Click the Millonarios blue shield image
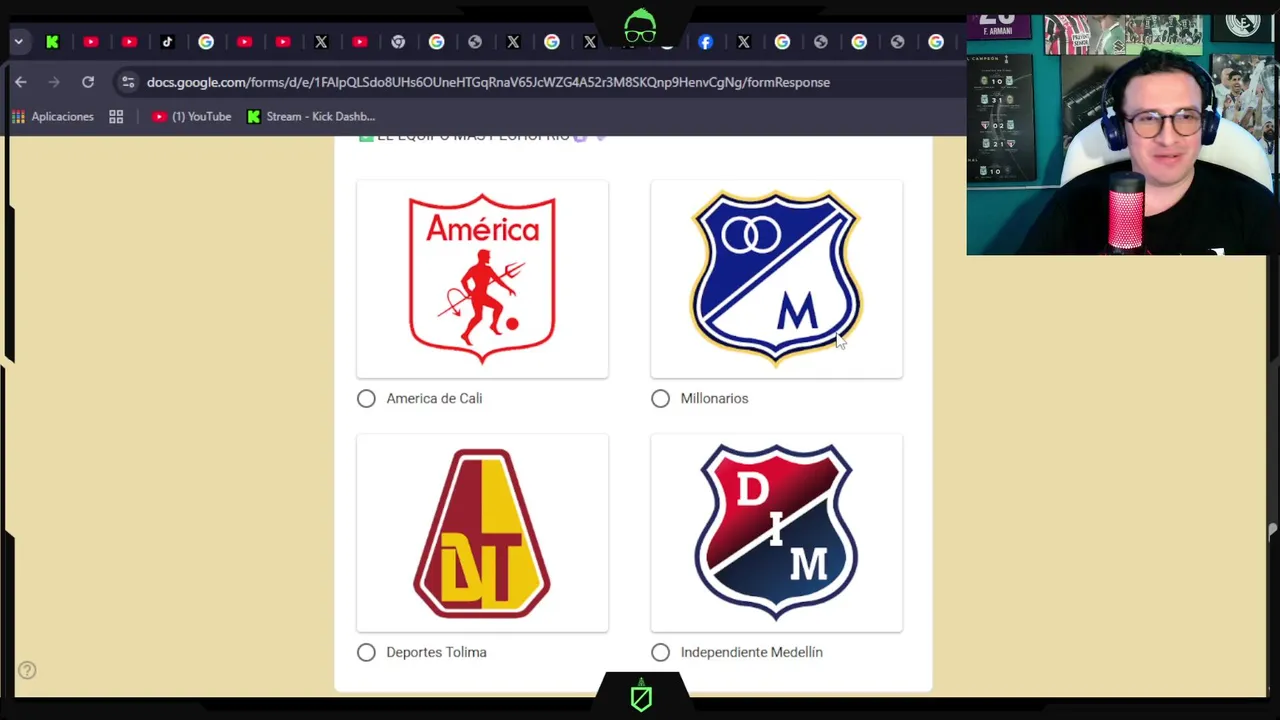1280x720 pixels. coord(776,279)
